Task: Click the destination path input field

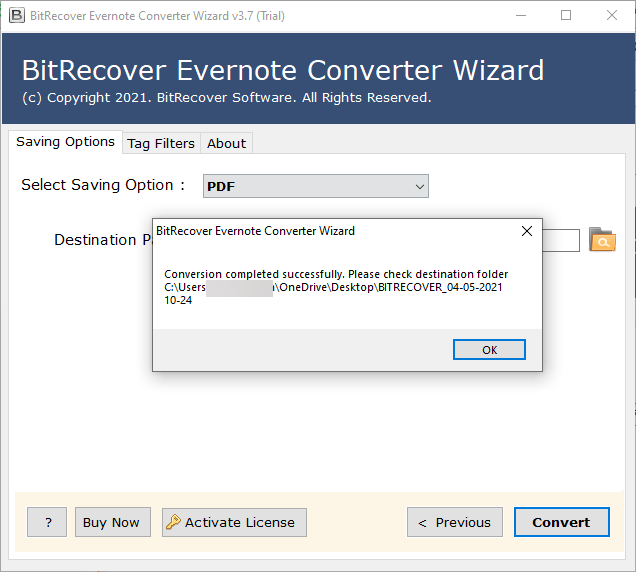Action: tap(561, 240)
